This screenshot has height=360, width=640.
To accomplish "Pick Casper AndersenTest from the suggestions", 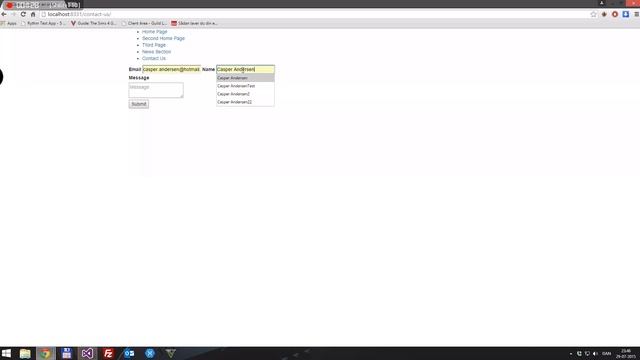I will pos(245,86).
